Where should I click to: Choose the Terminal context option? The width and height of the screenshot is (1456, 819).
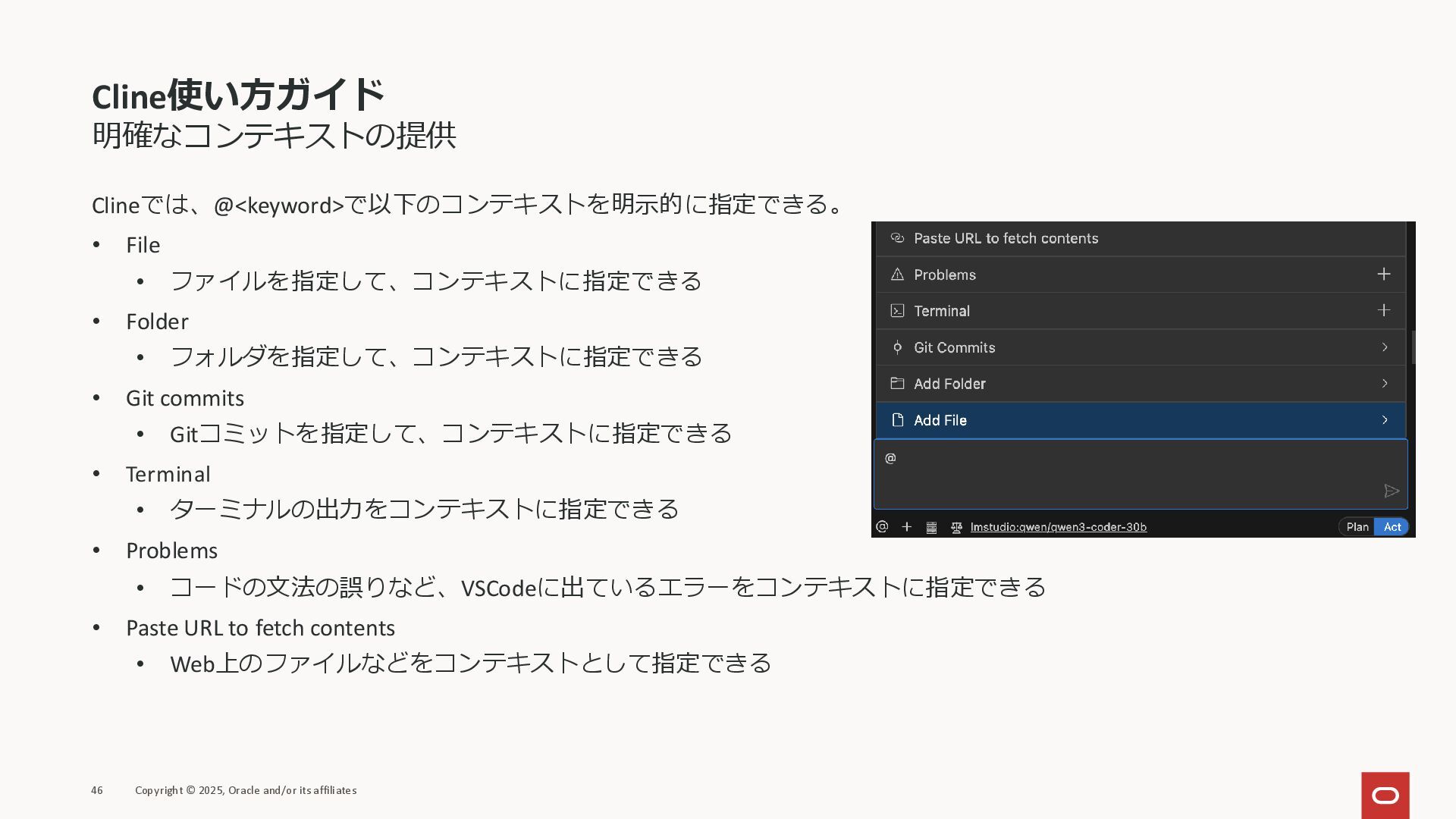[x=941, y=311]
